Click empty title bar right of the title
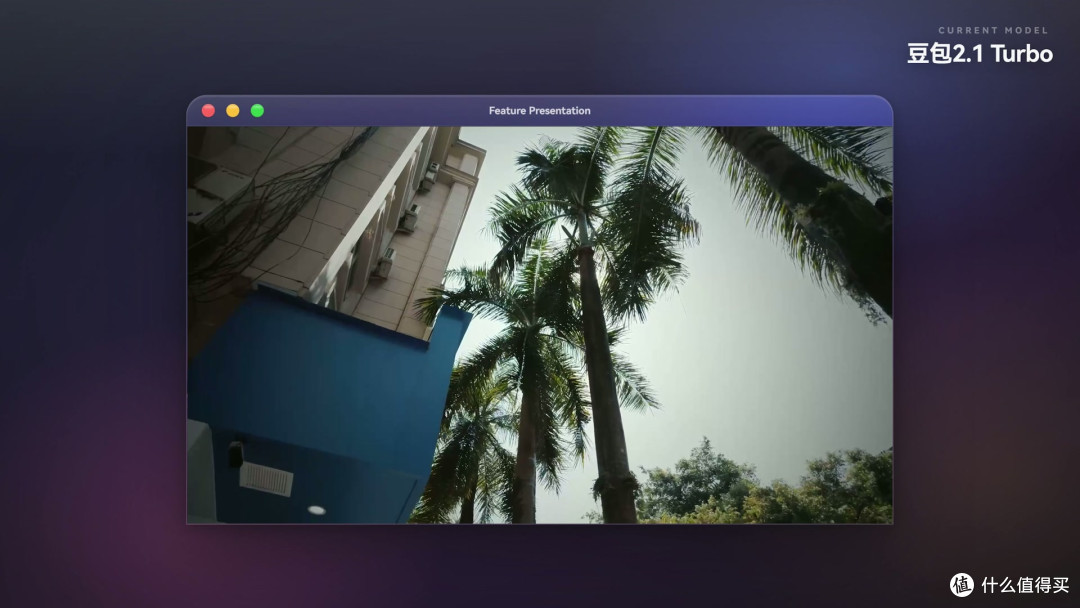 pos(737,110)
